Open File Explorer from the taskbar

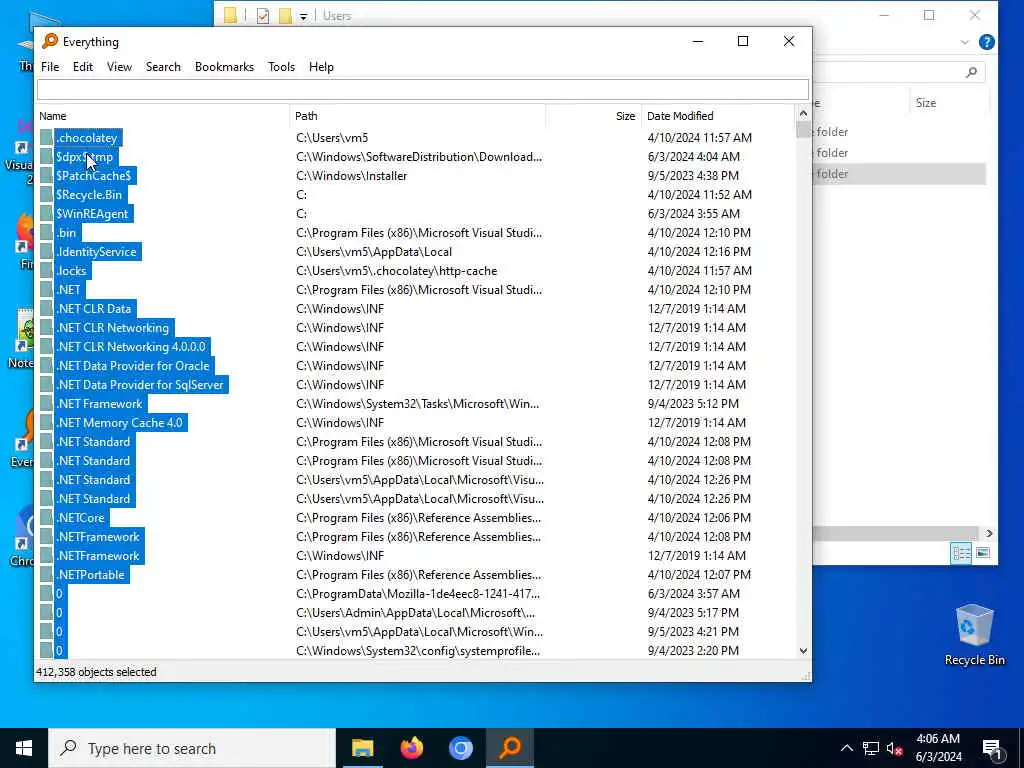(x=362, y=748)
